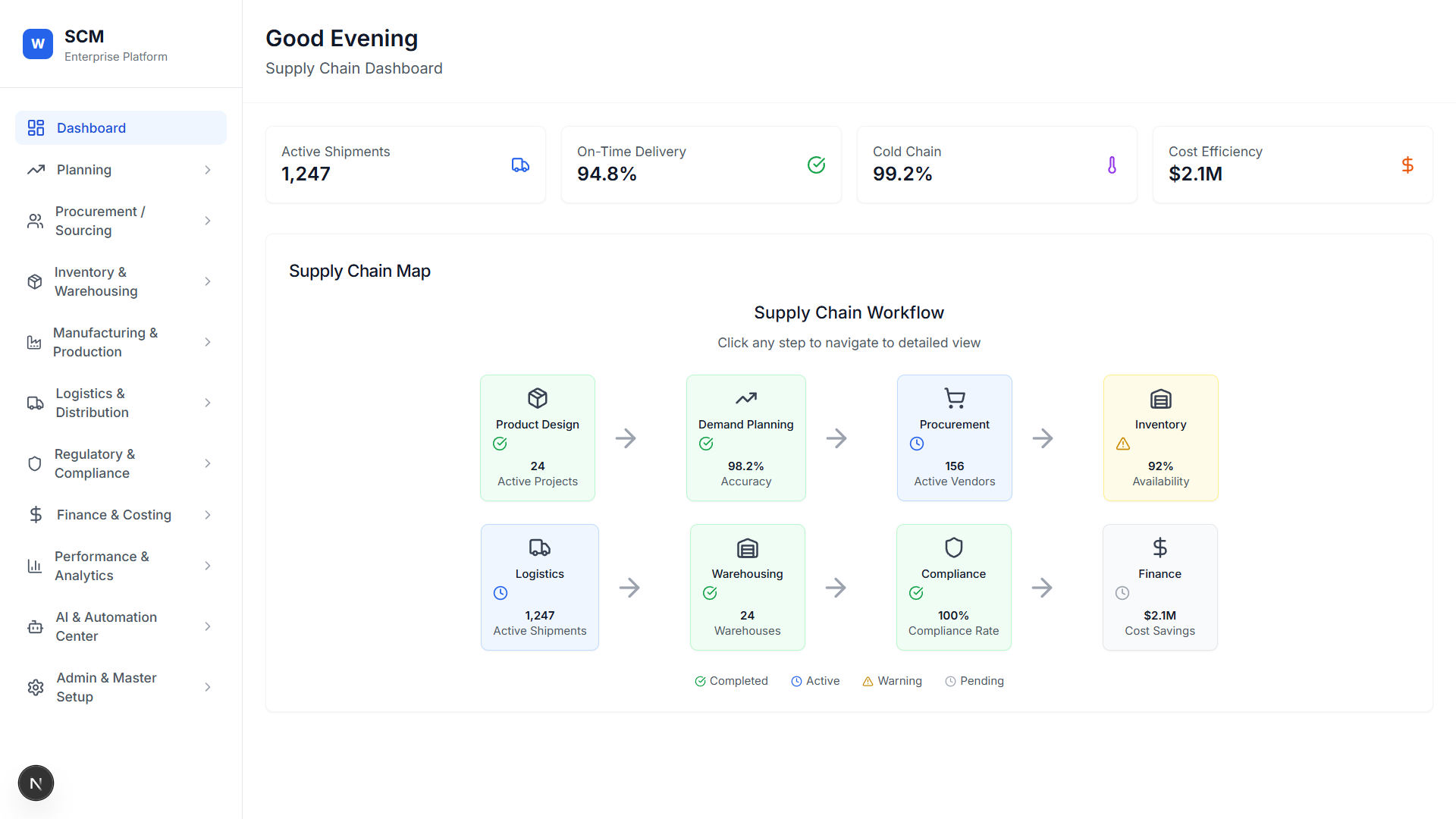Click the green checkmark in On-Time Delivery card
This screenshot has height=819, width=1456.
816,165
